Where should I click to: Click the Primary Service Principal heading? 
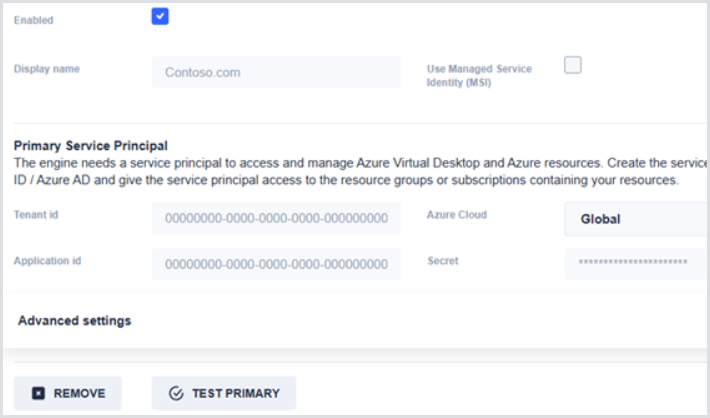(91, 145)
